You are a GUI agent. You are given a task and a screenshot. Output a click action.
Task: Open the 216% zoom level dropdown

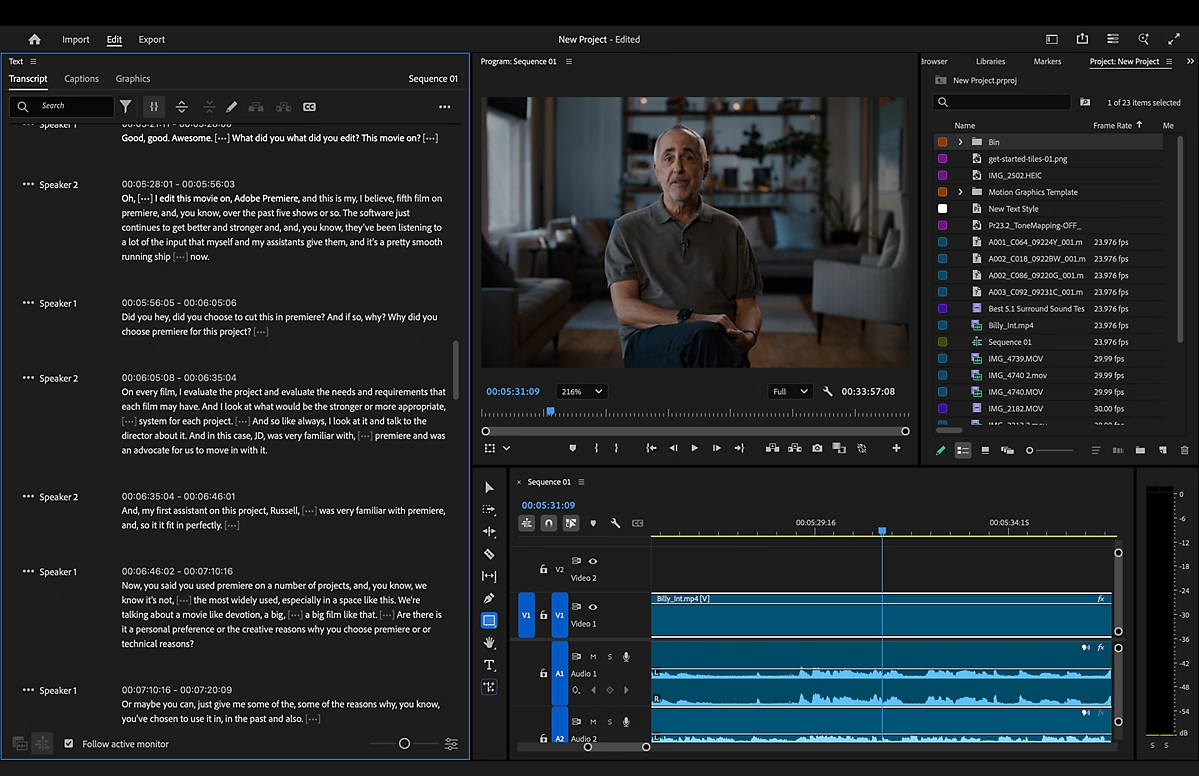[x=582, y=392]
